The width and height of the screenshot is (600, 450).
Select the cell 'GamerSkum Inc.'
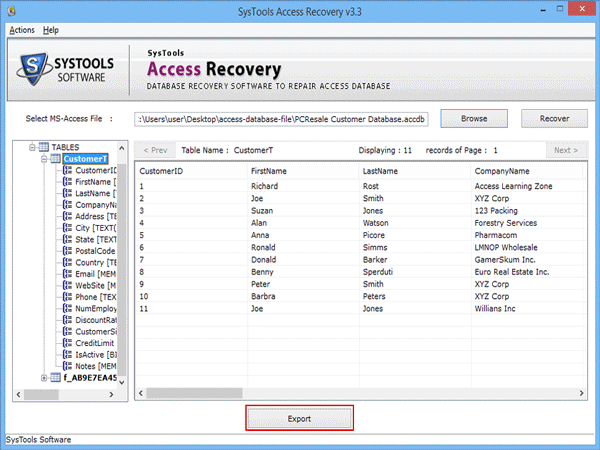(x=505, y=259)
